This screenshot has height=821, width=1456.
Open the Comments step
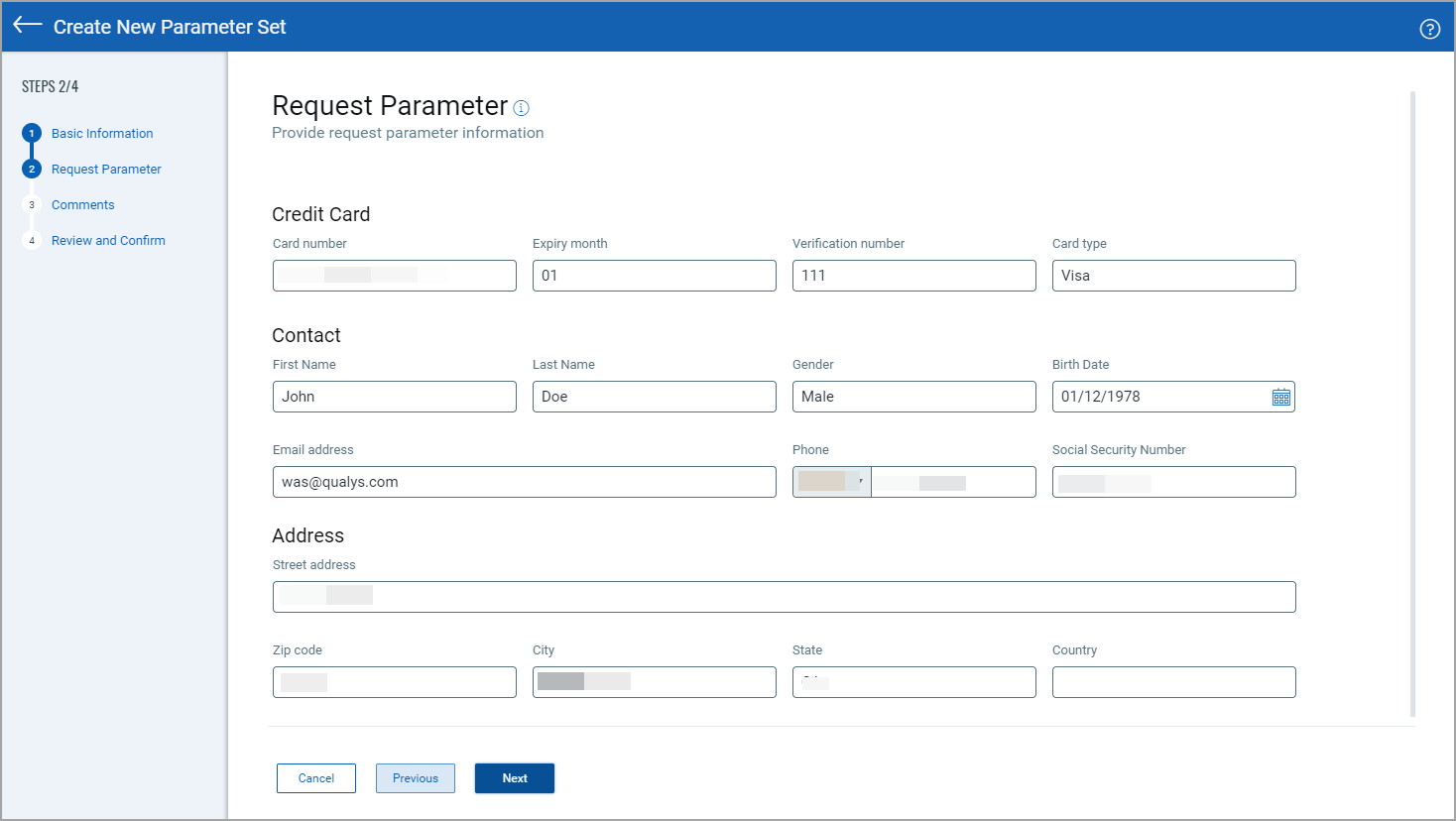[x=83, y=205]
